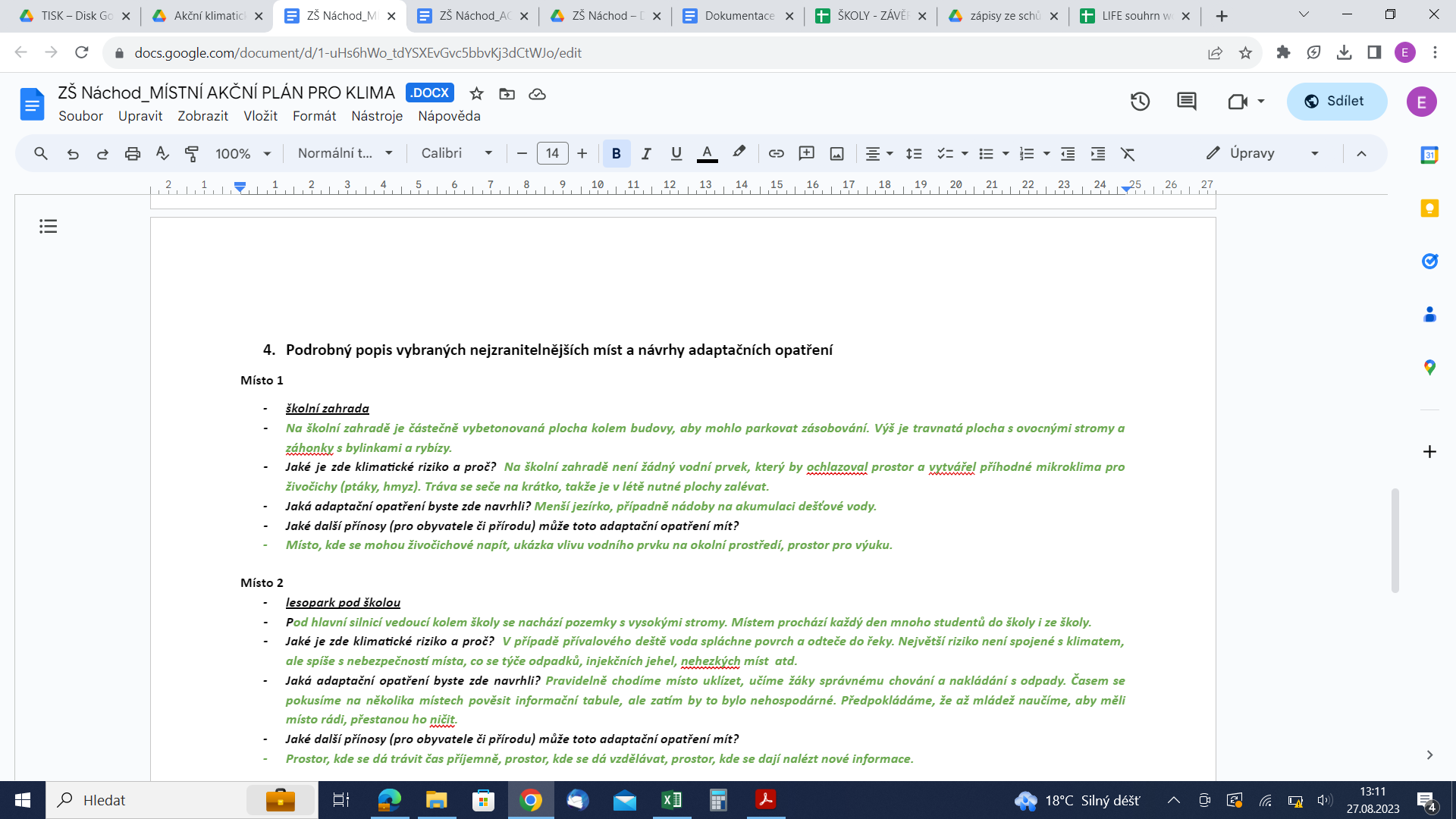Screen dimensions: 1456x819
Task: Click the Redo arrow in toolbar
Action: [x=102, y=154]
